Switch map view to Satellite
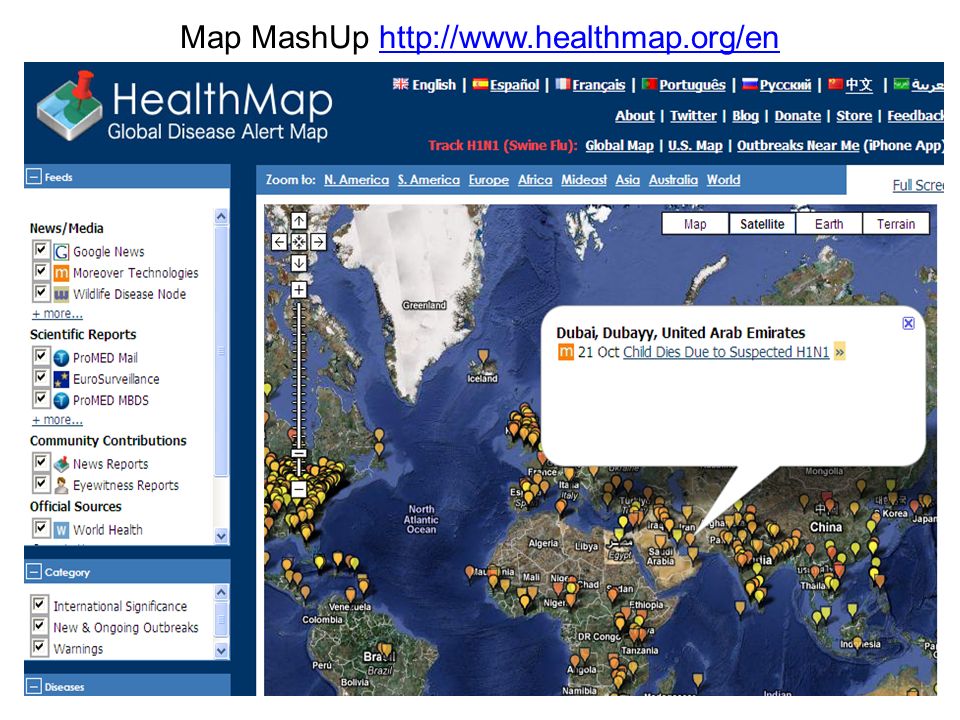The height and width of the screenshot is (720, 960). [762, 224]
